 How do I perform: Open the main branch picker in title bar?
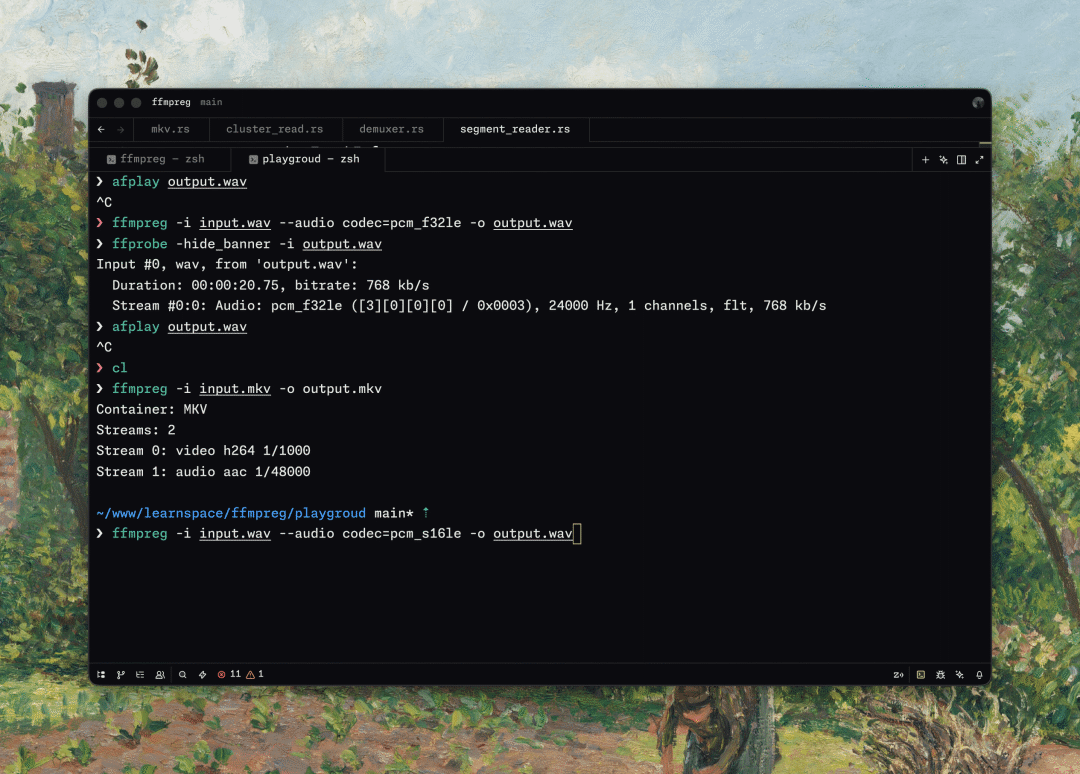(211, 103)
